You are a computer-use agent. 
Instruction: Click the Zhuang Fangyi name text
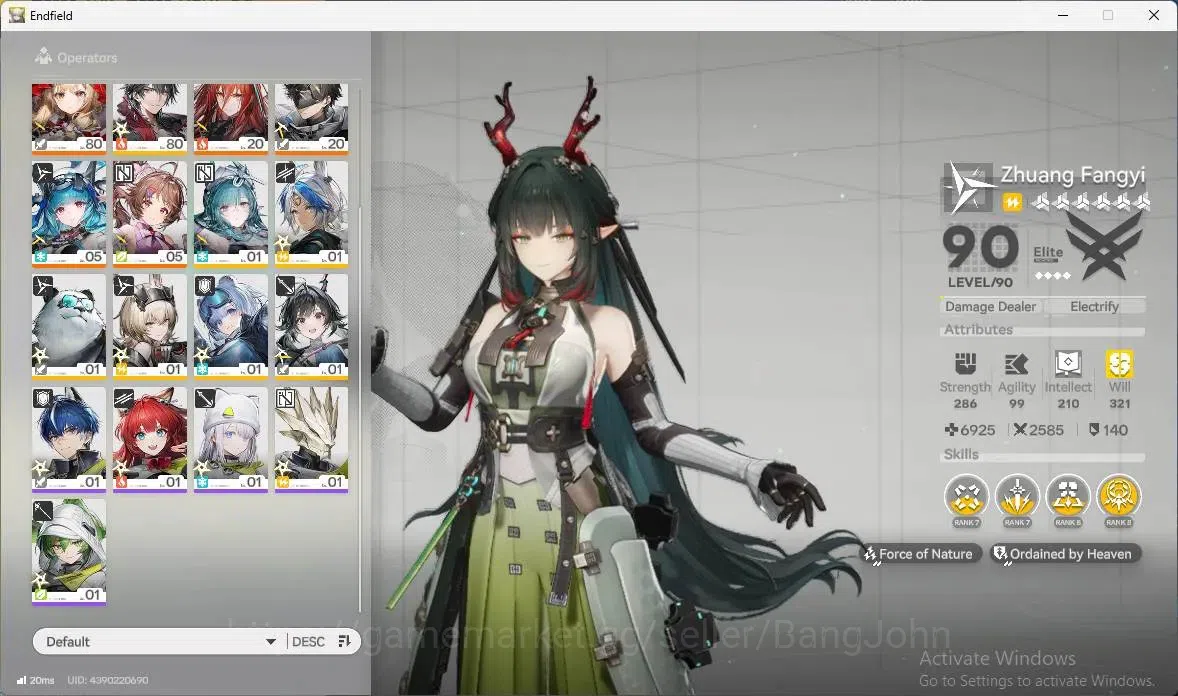coord(1073,175)
